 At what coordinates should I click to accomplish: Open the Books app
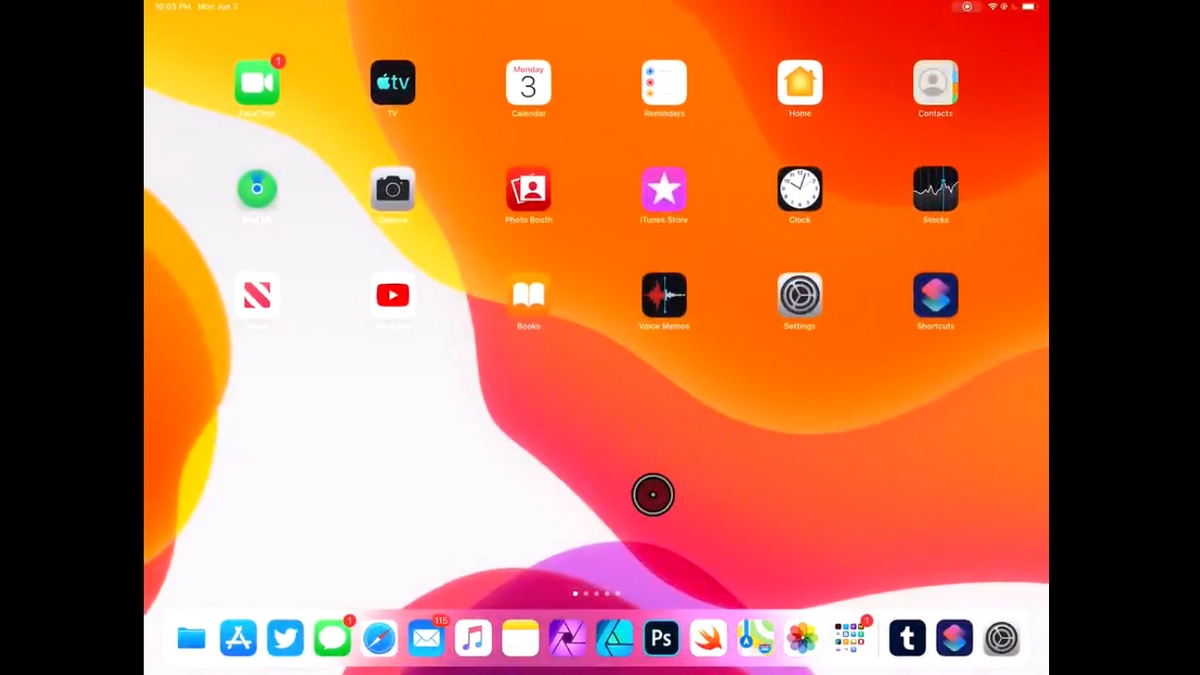coord(528,295)
